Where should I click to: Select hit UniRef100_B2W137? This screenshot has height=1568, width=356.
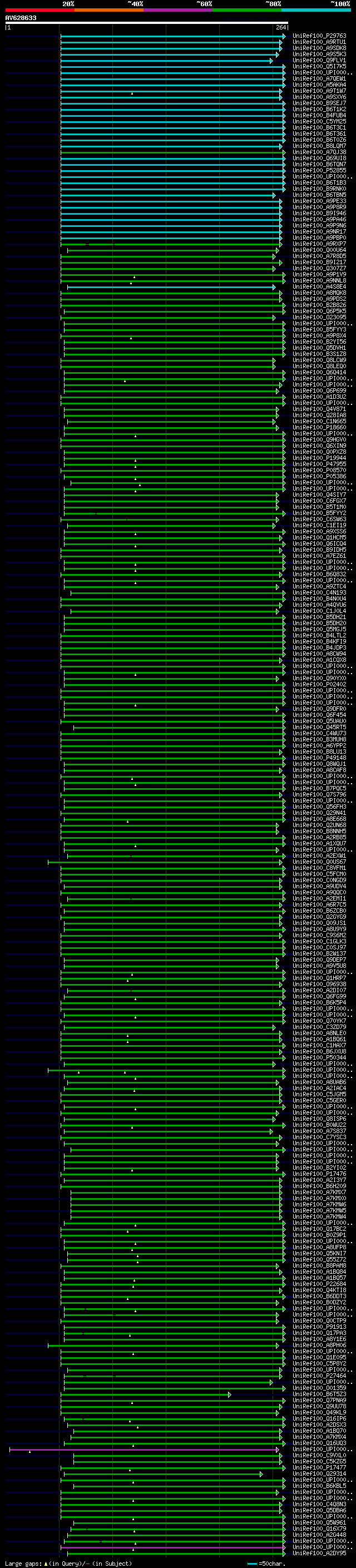(319, 954)
